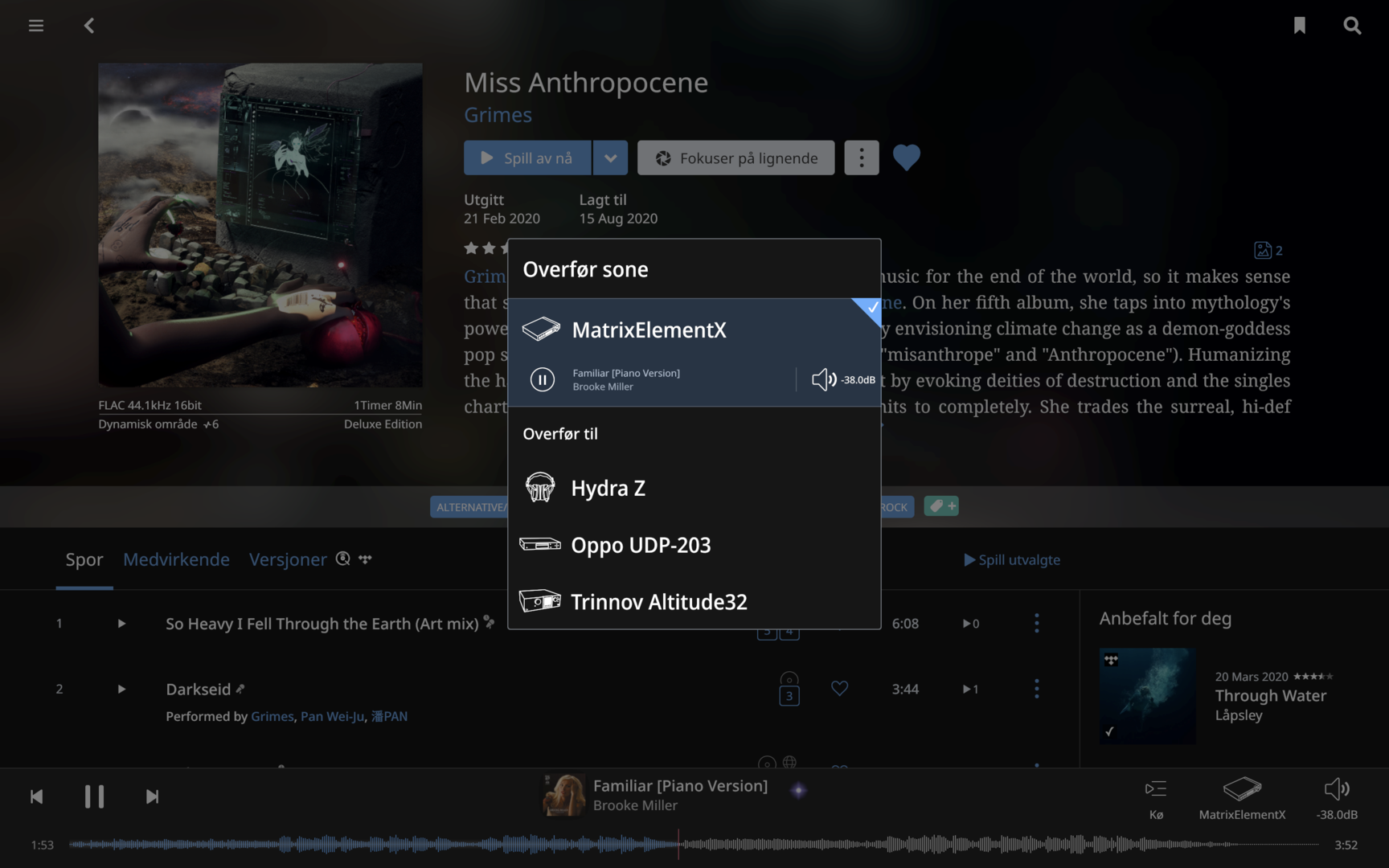Click the Versjoner tab TIDAL icon
Viewport: 1389px width, 868px height.
pos(365,559)
